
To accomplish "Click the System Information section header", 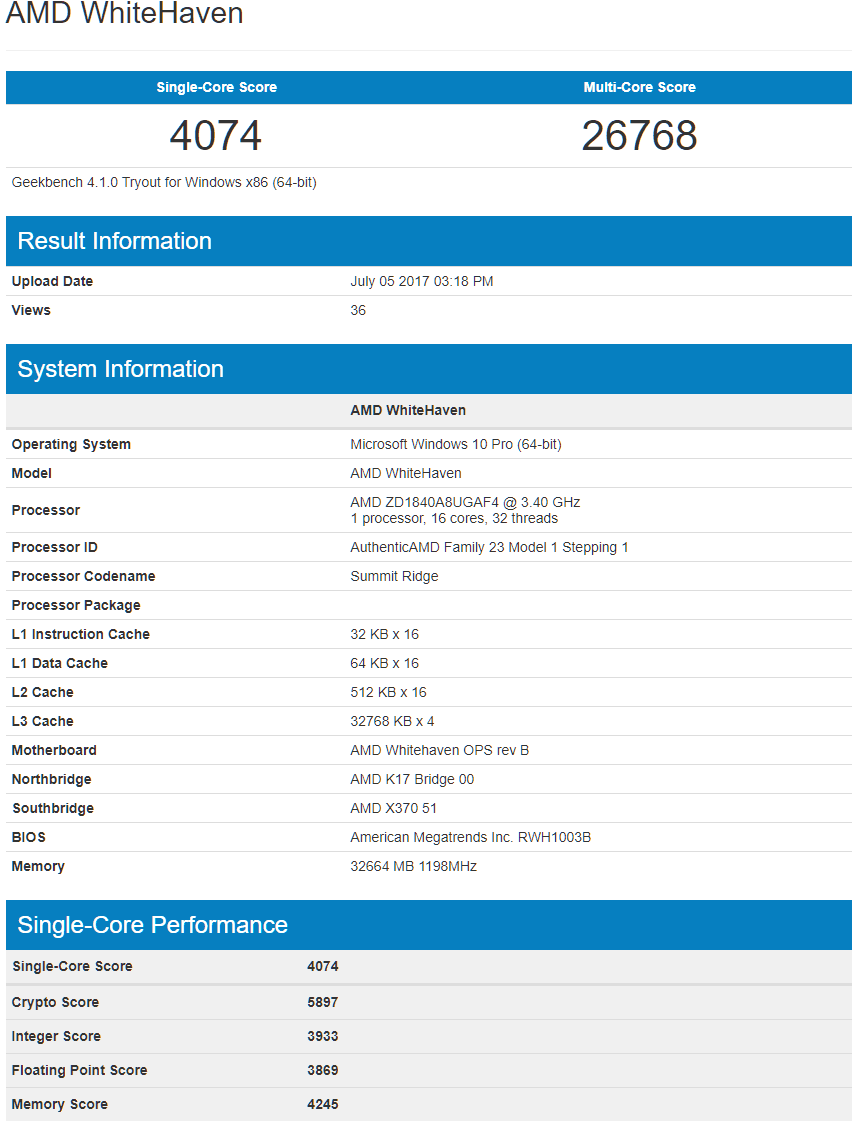I will tap(120, 369).
